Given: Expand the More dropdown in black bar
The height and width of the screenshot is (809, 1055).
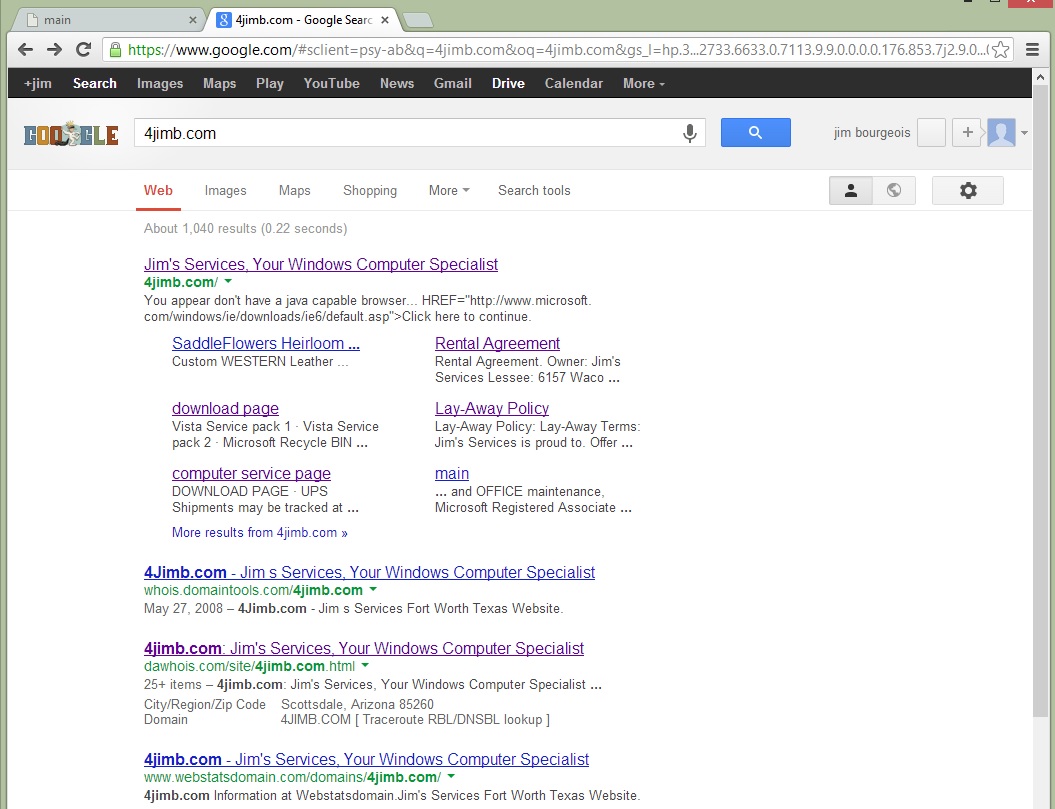Looking at the screenshot, I should point(643,84).
